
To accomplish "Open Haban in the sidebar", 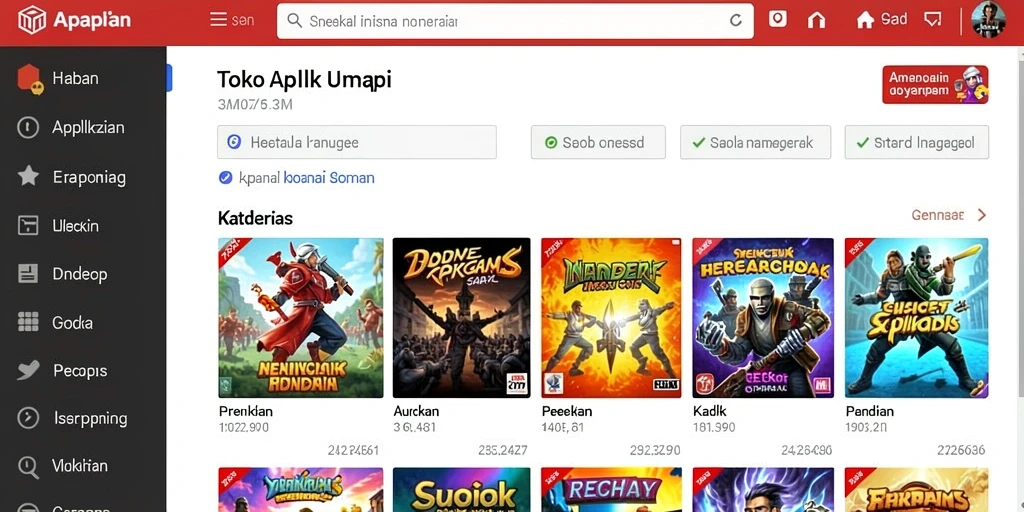I will point(83,79).
